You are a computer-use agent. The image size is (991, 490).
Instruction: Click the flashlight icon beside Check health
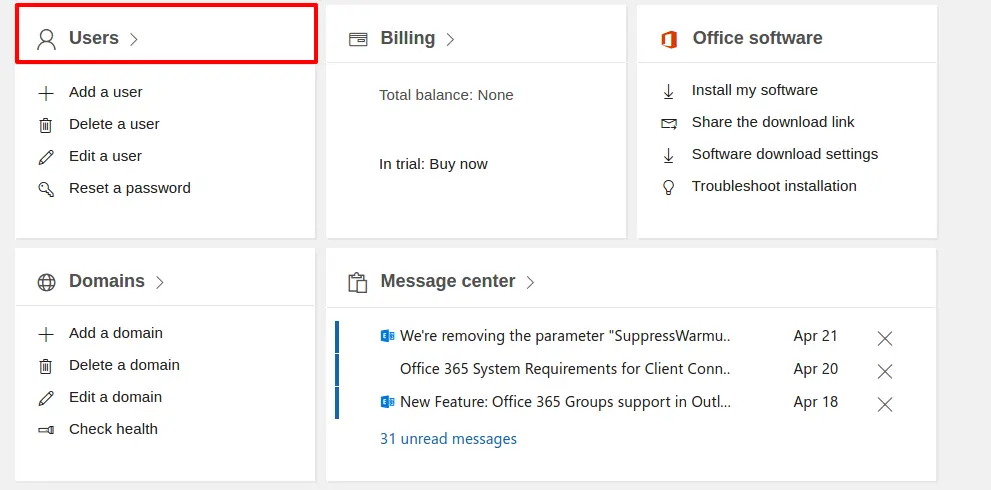[x=46, y=430]
